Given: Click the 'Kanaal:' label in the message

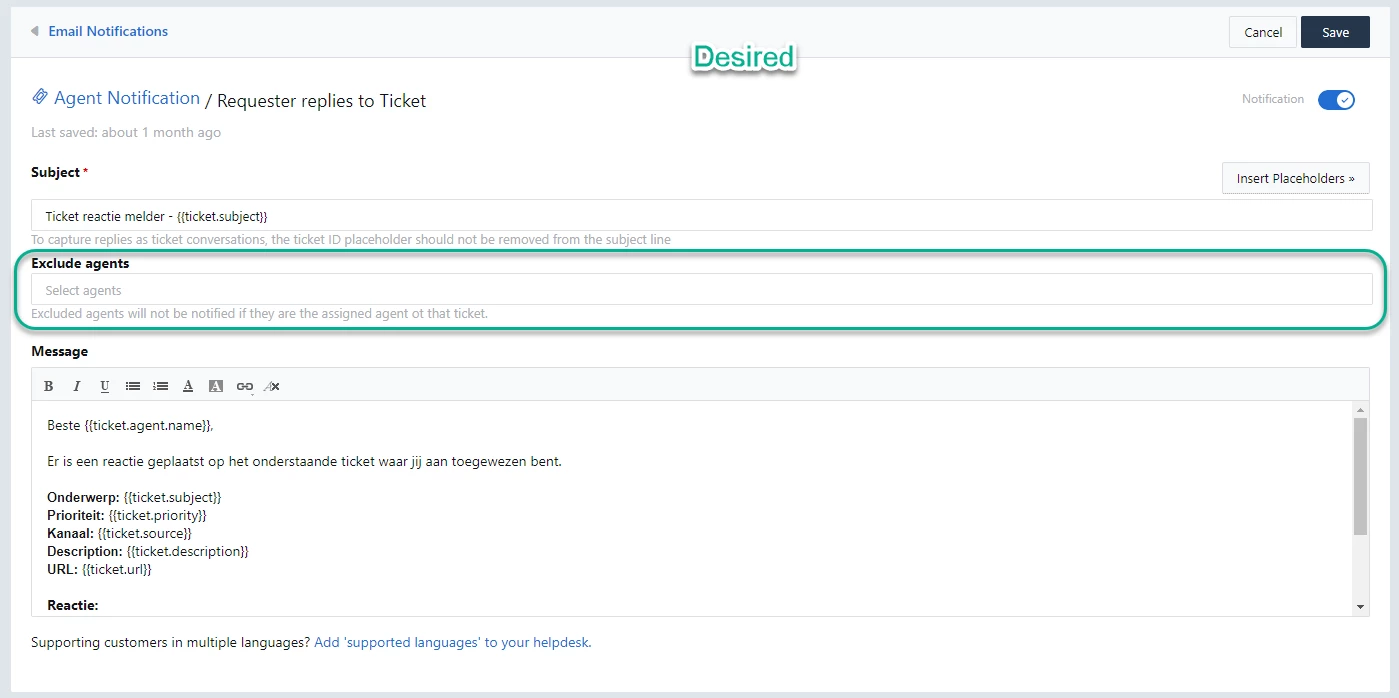Looking at the screenshot, I should coord(70,533).
